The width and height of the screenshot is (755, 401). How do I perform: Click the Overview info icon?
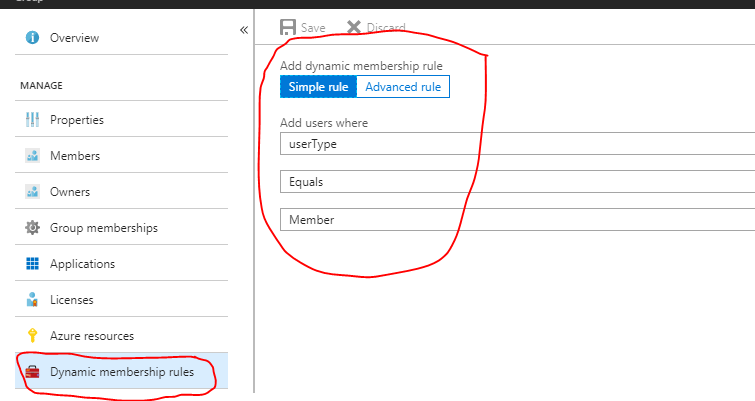click(32, 38)
